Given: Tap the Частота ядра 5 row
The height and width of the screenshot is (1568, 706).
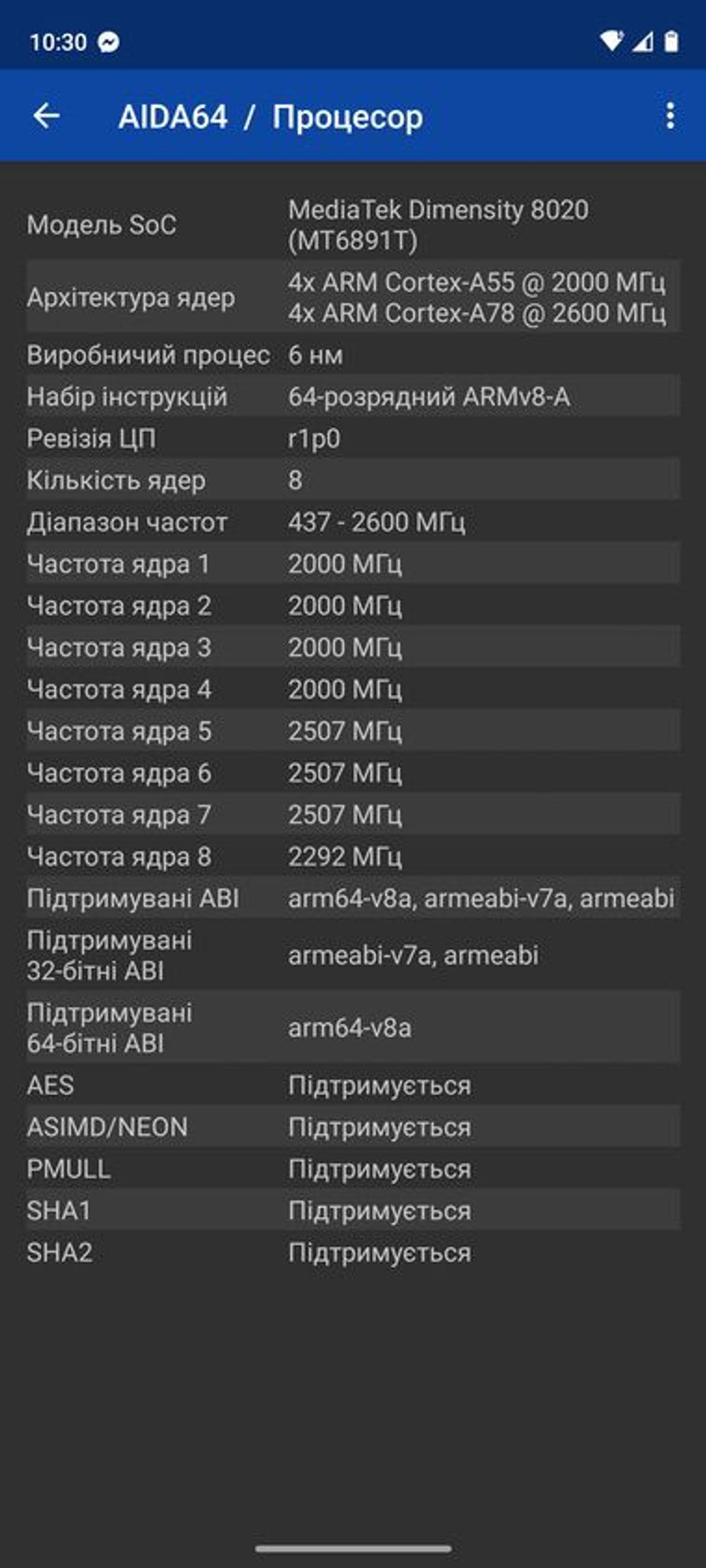Looking at the screenshot, I should pos(353,731).
